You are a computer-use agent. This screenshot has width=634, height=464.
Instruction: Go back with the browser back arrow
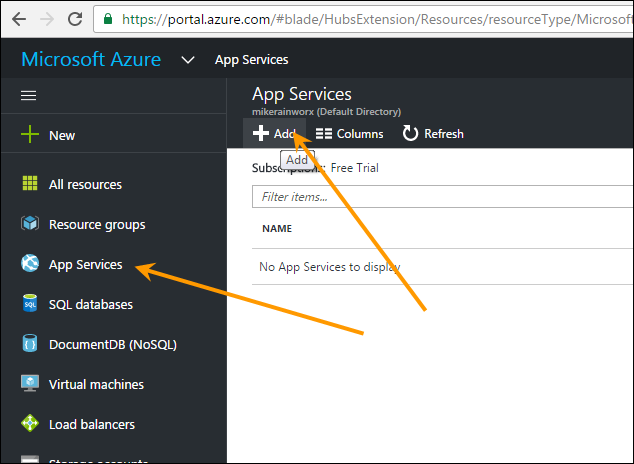pyautogui.click(x=19, y=19)
